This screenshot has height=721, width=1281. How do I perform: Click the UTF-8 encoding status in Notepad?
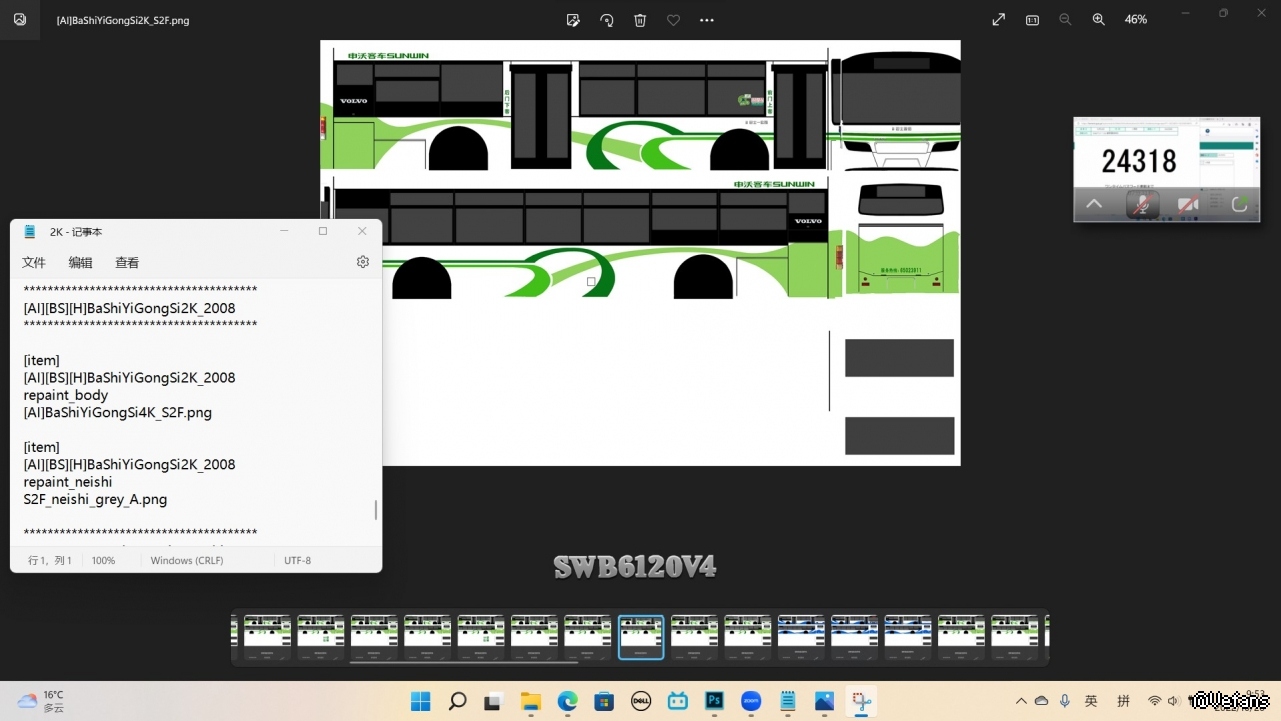pyautogui.click(x=298, y=561)
